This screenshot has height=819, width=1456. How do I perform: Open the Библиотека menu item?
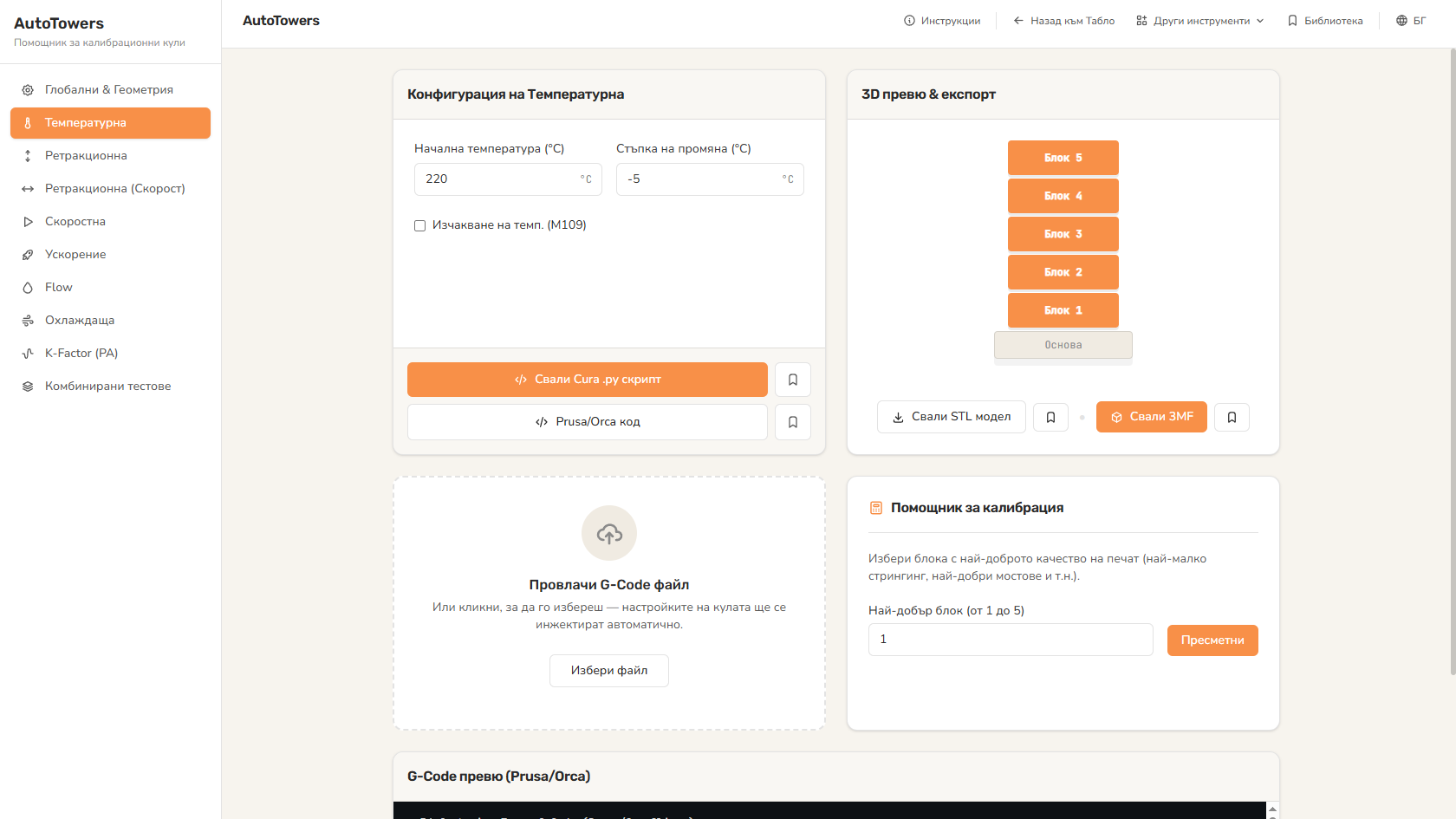(x=1325, y=21)
